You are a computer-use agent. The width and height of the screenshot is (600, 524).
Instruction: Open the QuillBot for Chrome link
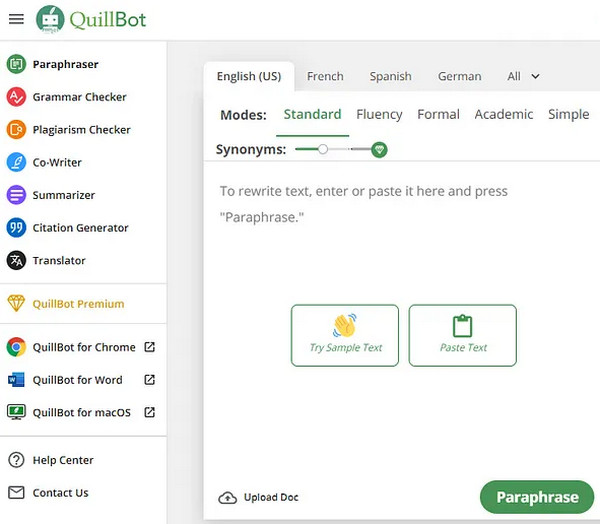point(84,347)
